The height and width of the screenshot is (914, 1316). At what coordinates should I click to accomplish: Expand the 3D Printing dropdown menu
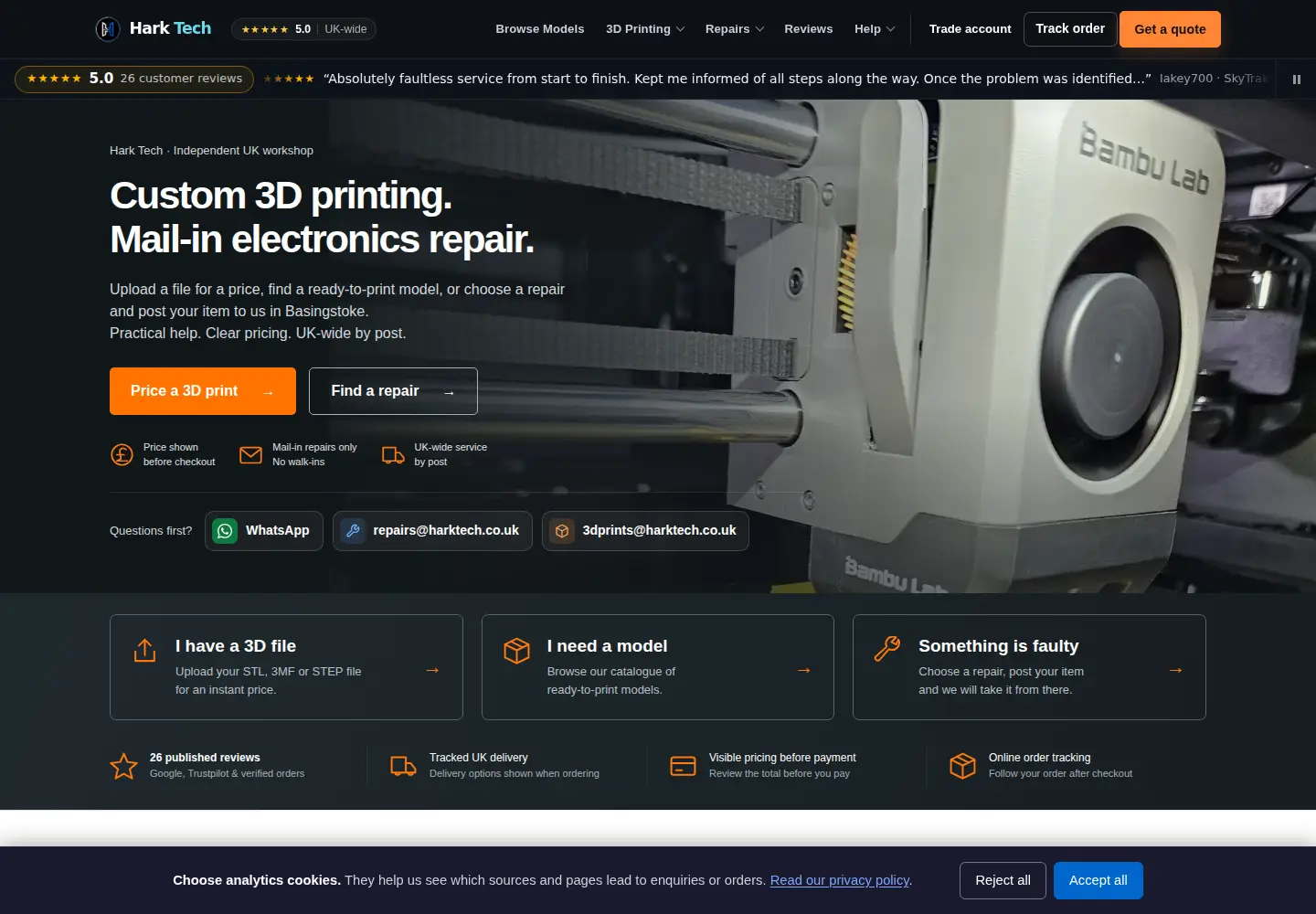click(645, 29)
